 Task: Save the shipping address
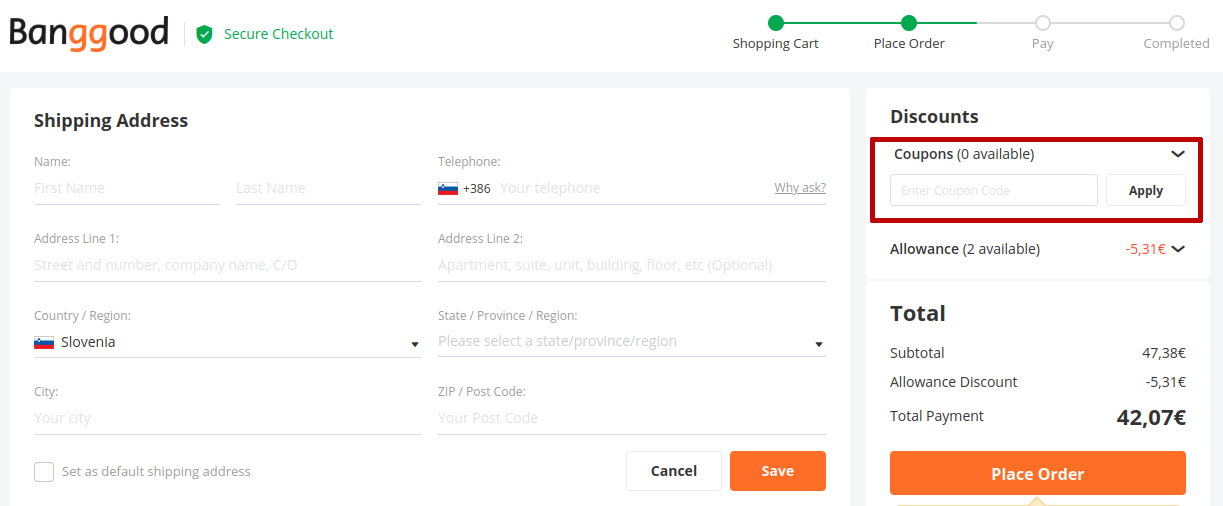pos(778,471)
